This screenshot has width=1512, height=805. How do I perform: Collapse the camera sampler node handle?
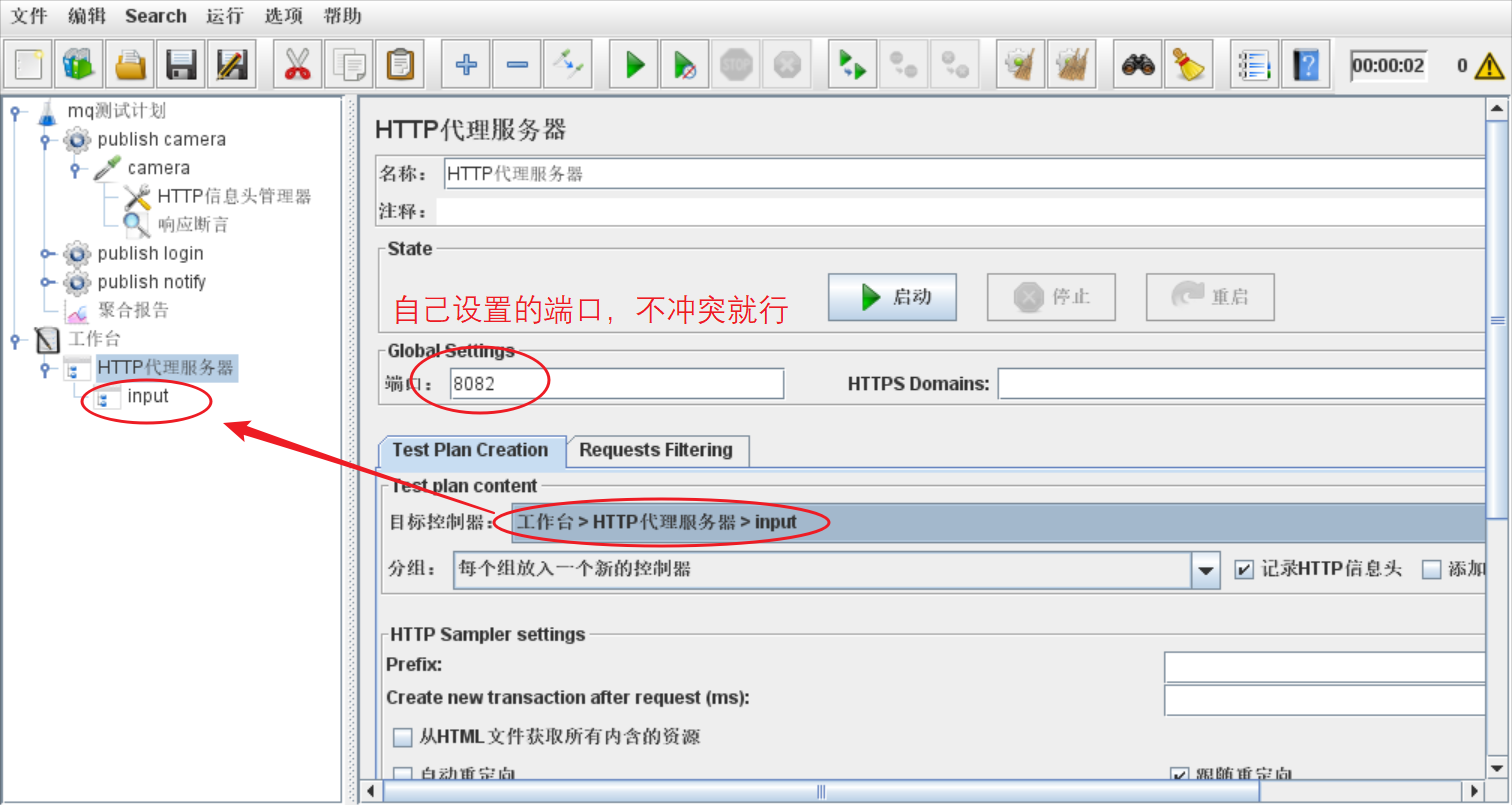tap(75, 169)
